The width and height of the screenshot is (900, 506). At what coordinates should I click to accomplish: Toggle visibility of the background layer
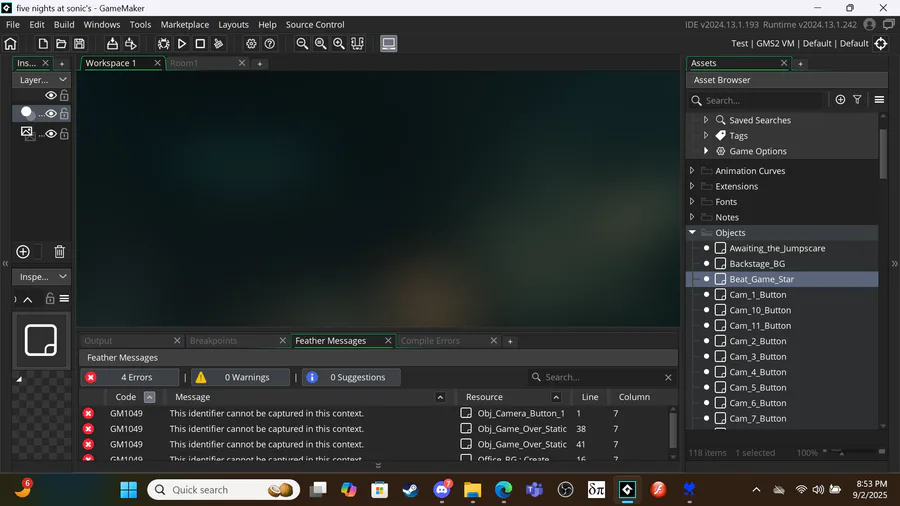[51, 134]
